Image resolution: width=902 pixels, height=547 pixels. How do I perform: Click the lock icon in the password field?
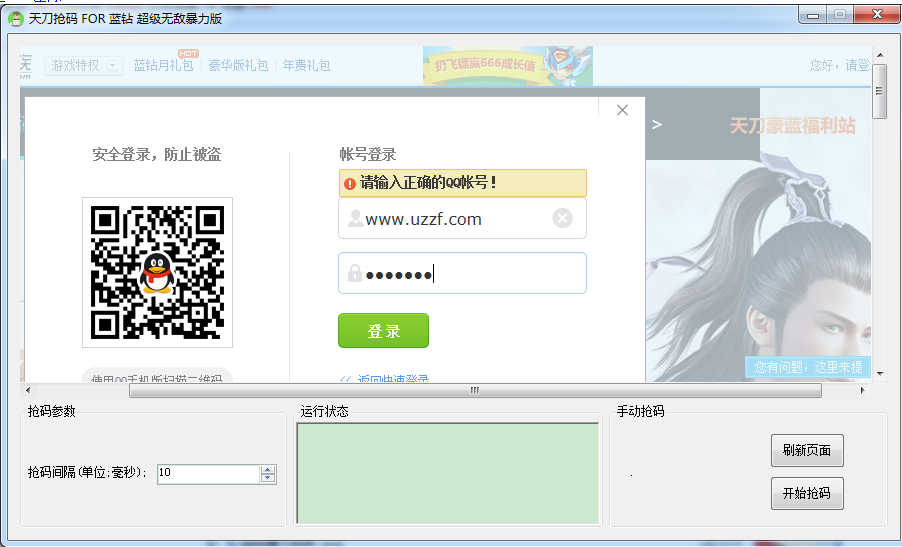click(x=355, y=273)
